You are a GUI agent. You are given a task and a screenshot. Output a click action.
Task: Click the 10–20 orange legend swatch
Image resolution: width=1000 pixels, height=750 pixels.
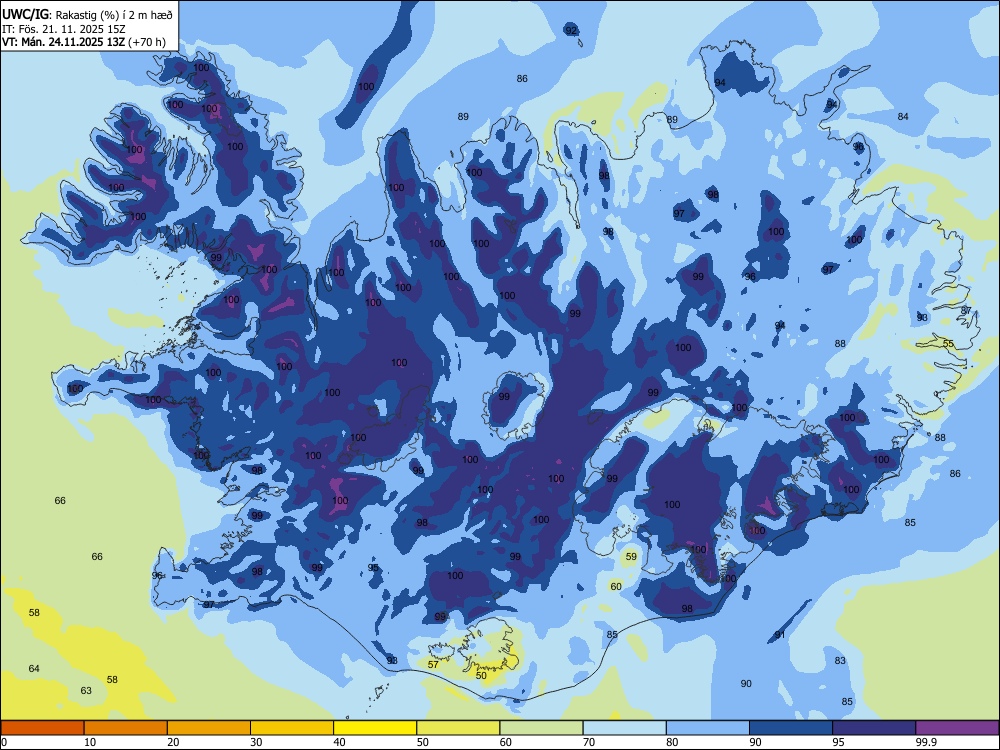pyautogui.click(x=126, y=728)
